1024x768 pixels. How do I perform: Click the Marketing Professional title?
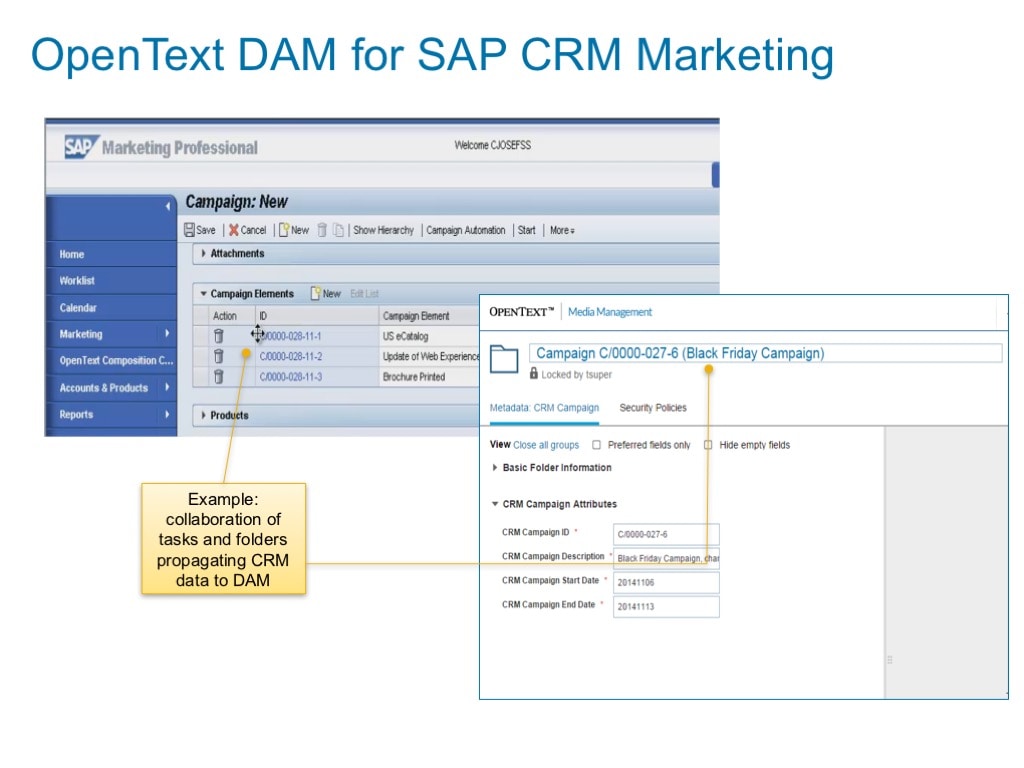pos(180,148)
